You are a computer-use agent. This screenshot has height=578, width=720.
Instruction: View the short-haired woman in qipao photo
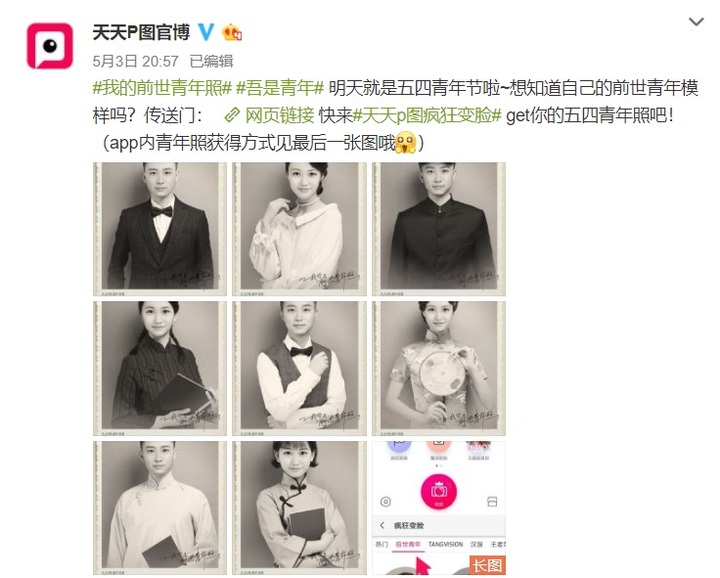tap(299, 508)
